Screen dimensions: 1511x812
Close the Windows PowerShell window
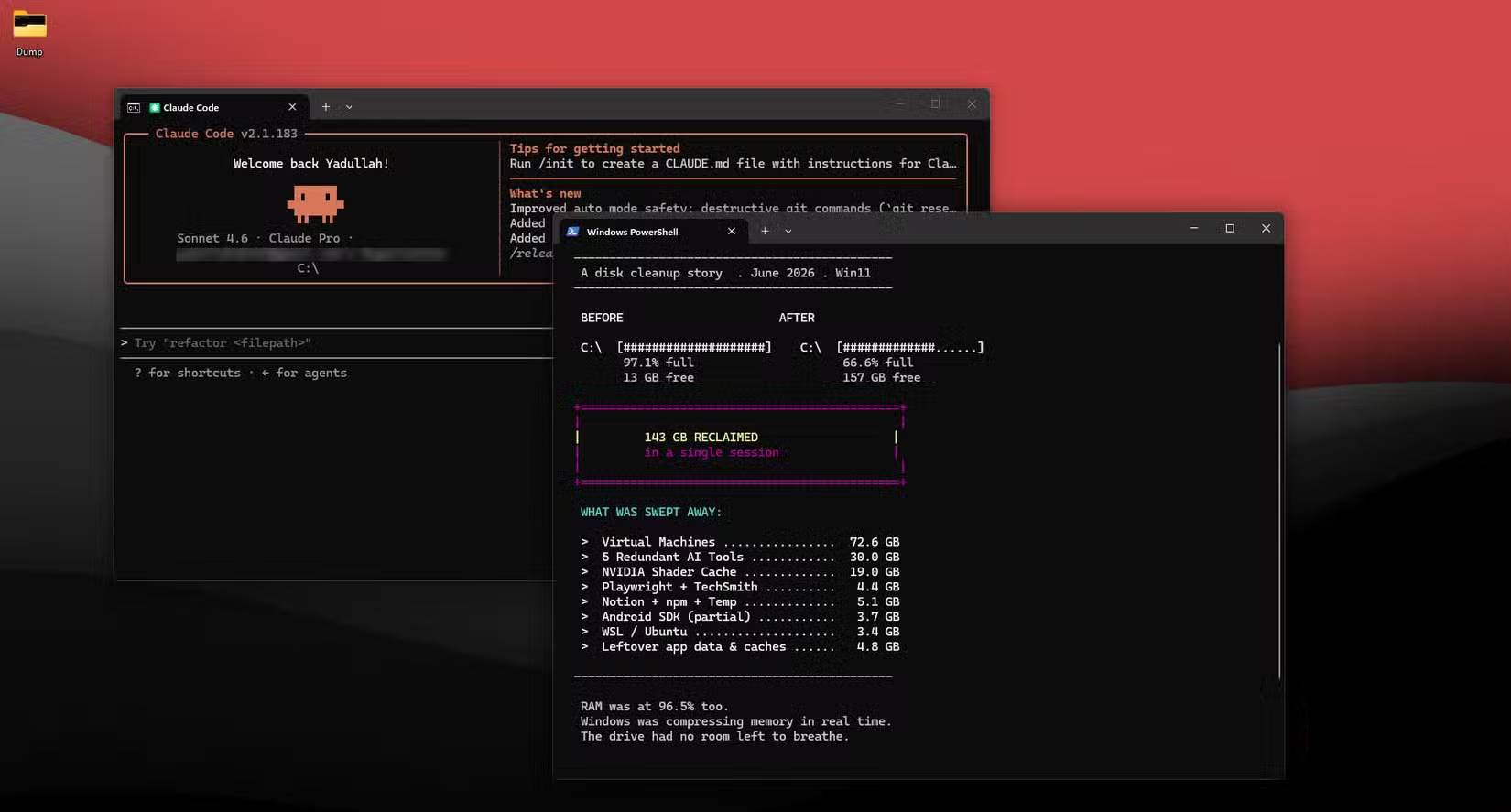[1266, 228]
